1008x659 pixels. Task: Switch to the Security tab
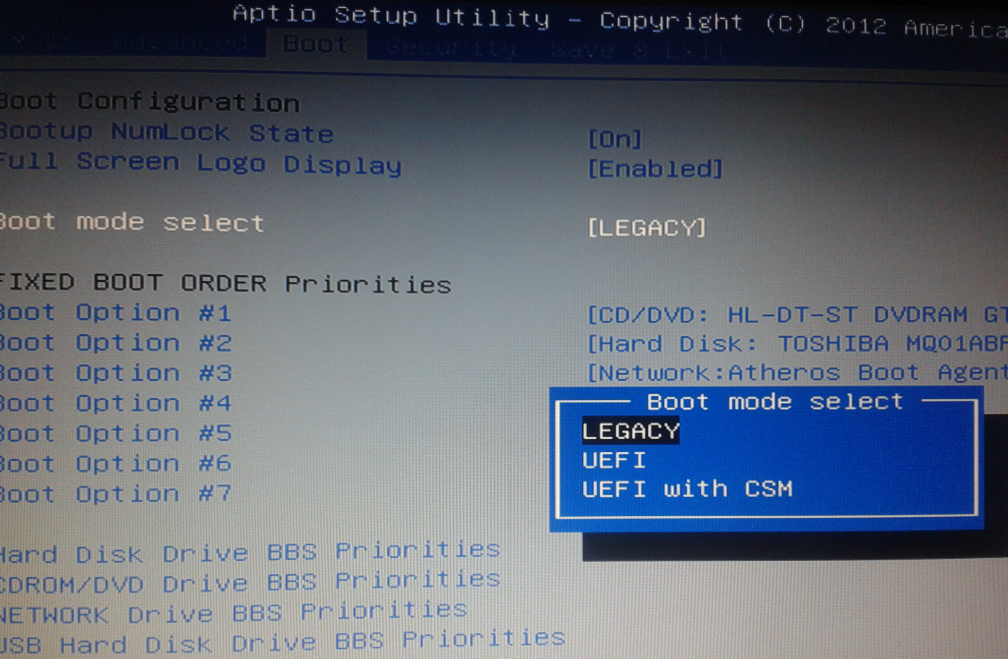pyautogui.click(x=450, y=47)
